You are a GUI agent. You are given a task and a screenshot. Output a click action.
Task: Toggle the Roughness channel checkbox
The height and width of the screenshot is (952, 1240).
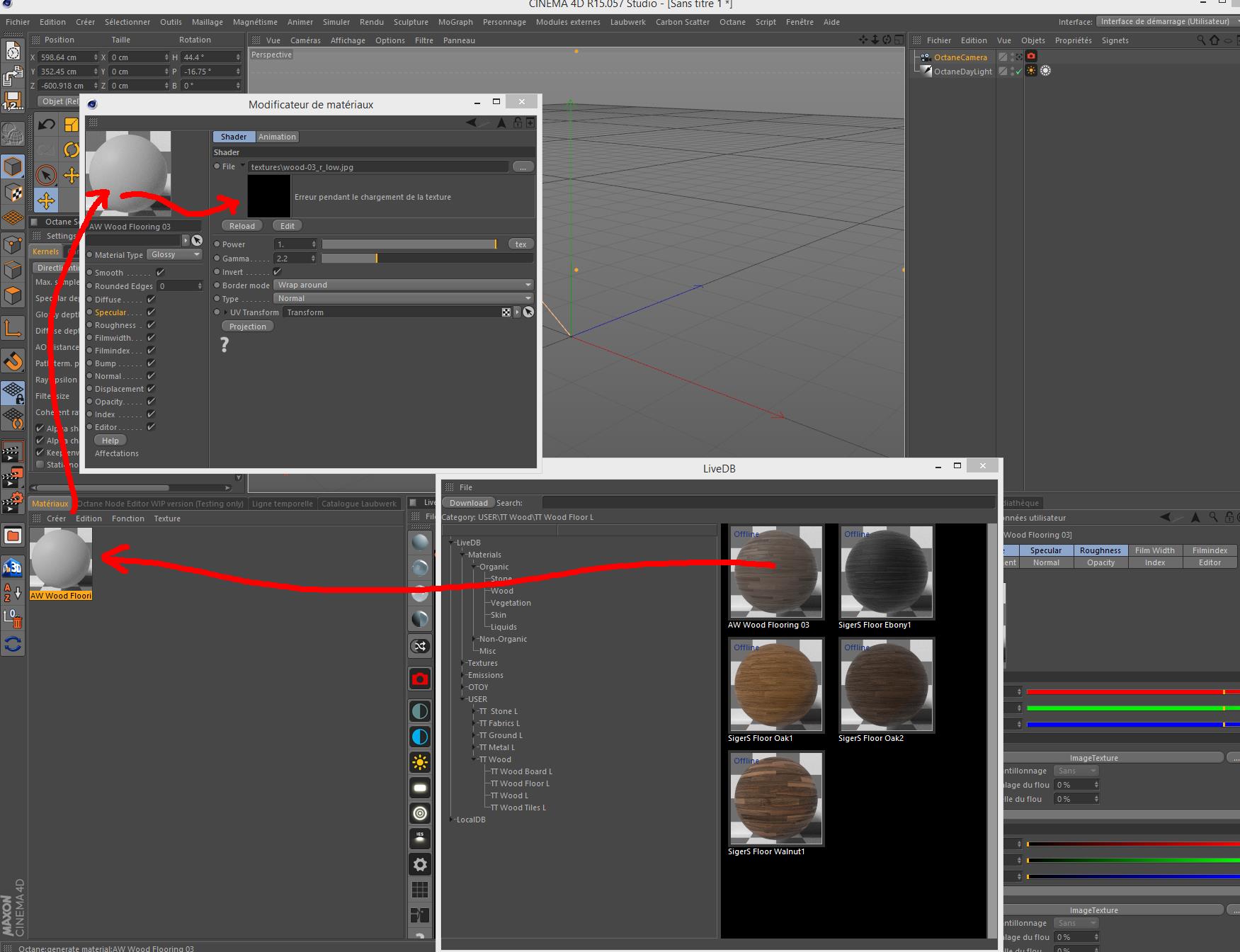pos(151,324)
